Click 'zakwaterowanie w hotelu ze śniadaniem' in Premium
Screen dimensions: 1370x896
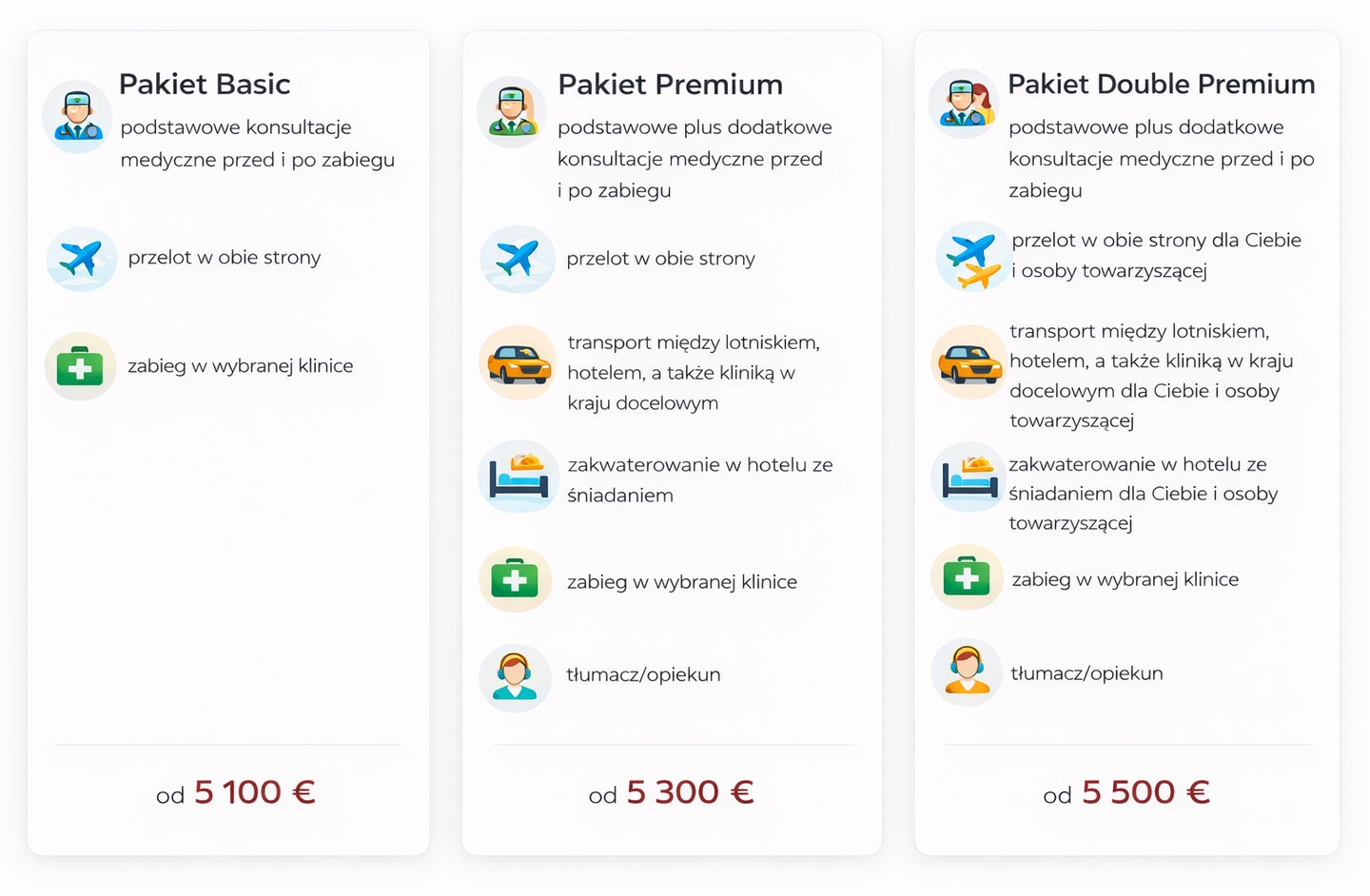699,479
